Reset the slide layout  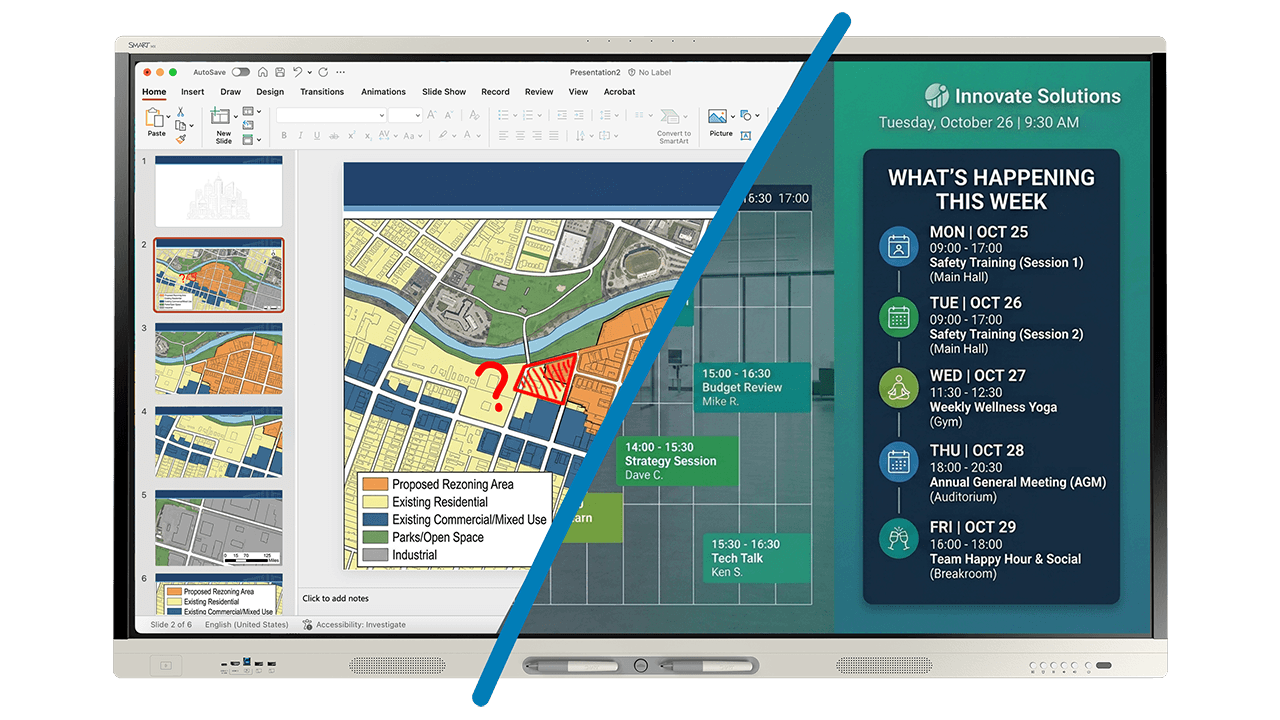[248, 126]
